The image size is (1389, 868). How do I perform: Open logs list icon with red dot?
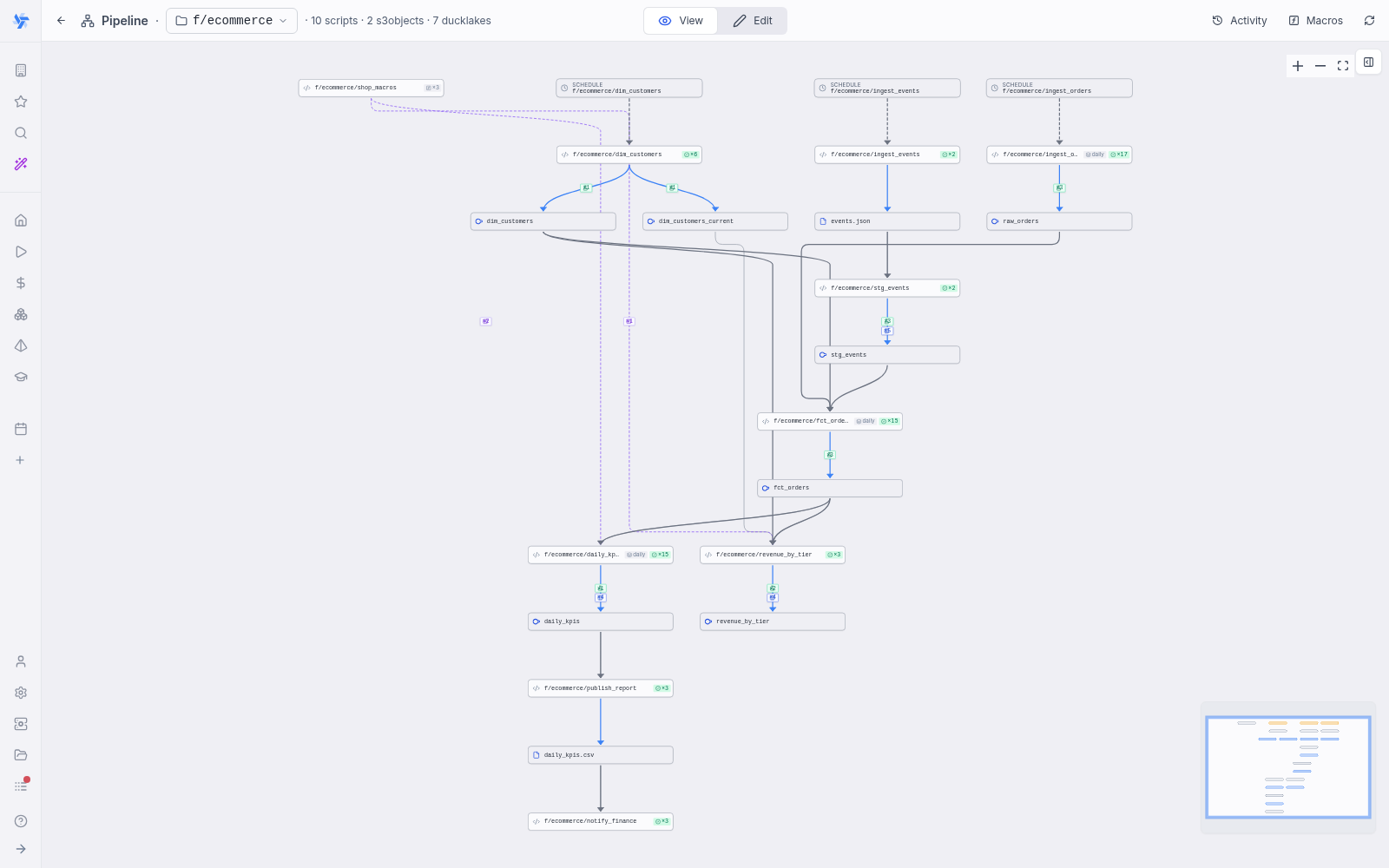click(21, 786)
